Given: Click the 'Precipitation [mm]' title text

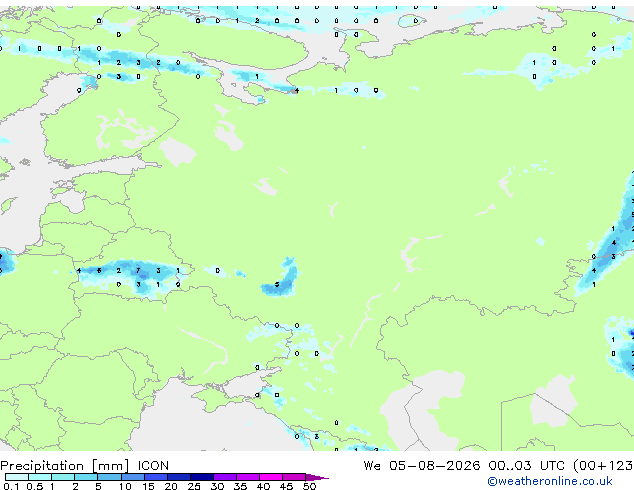Looking at the screenshot, I should [65, 466].
